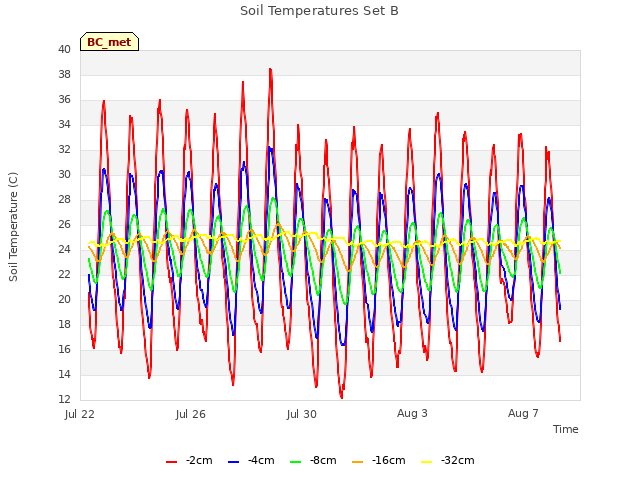Click the 16 y-axis tick label

click(64, 349)
